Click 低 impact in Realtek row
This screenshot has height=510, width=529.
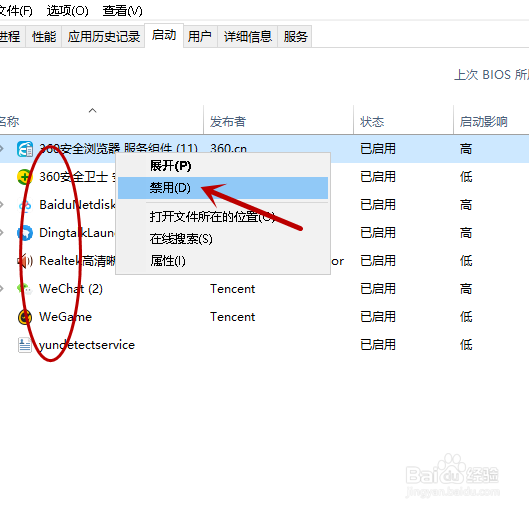tap(466, 261)
